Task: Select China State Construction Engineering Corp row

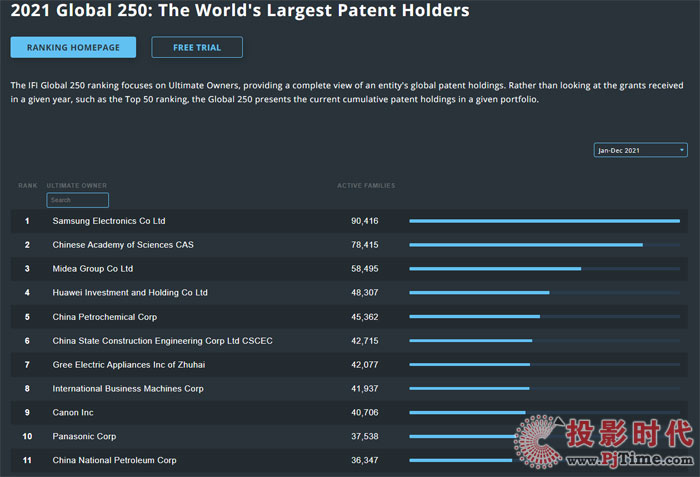Action: 162,341
